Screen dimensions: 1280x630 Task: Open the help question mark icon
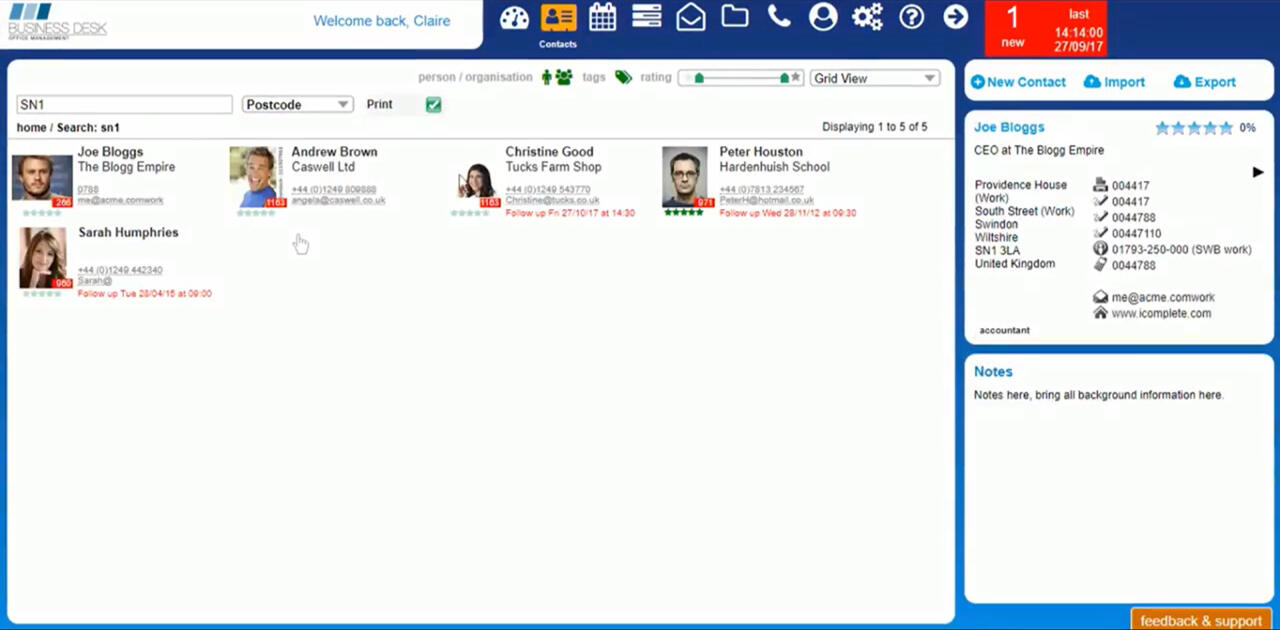(x=910, y=17)
